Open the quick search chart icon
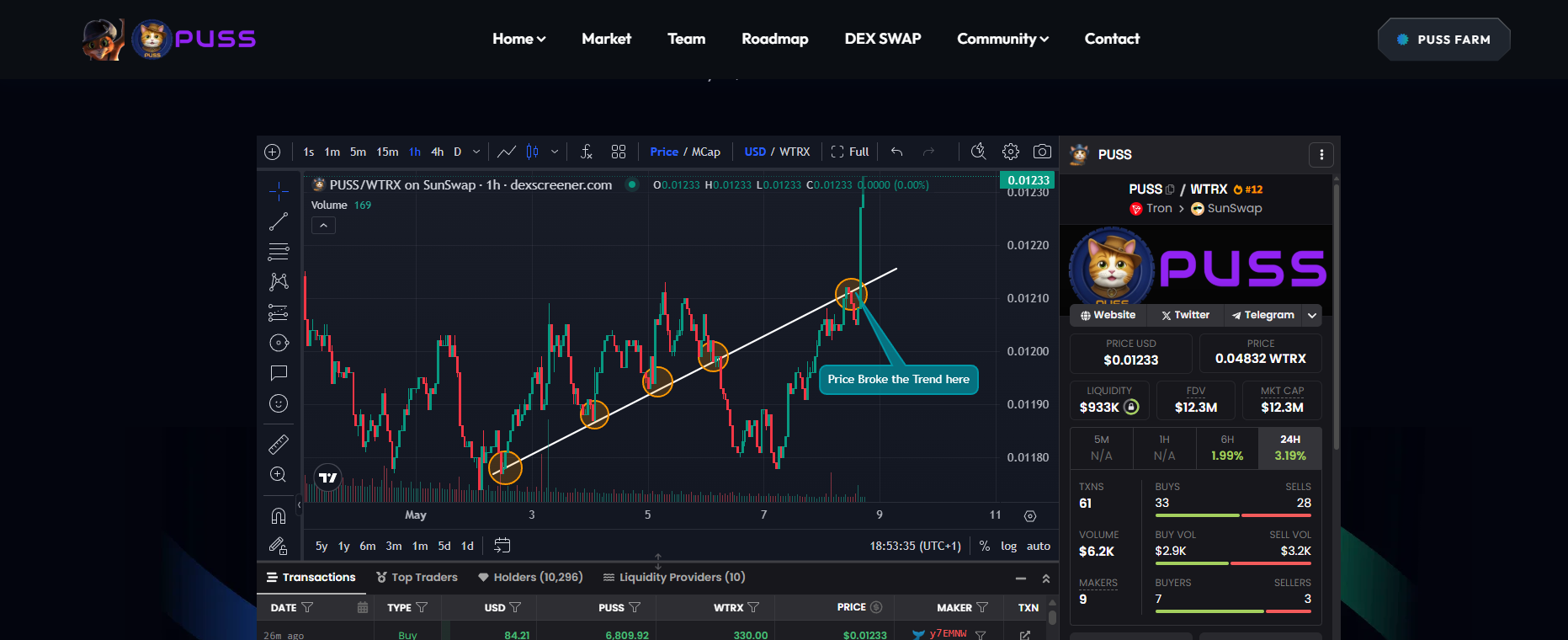The width and height of the screenshot is (1568, 640). 978,152
